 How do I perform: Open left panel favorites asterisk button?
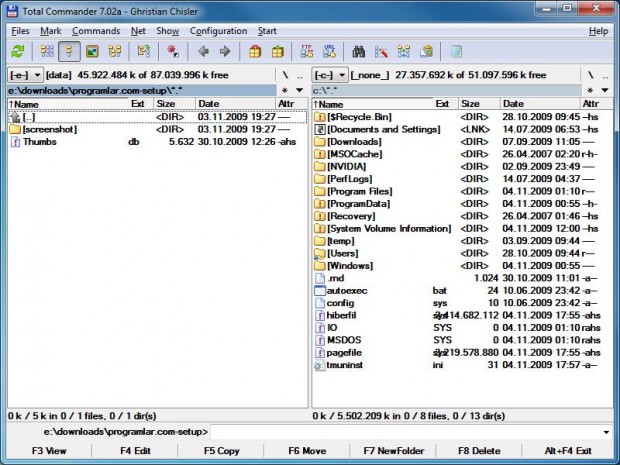[285, 91]
